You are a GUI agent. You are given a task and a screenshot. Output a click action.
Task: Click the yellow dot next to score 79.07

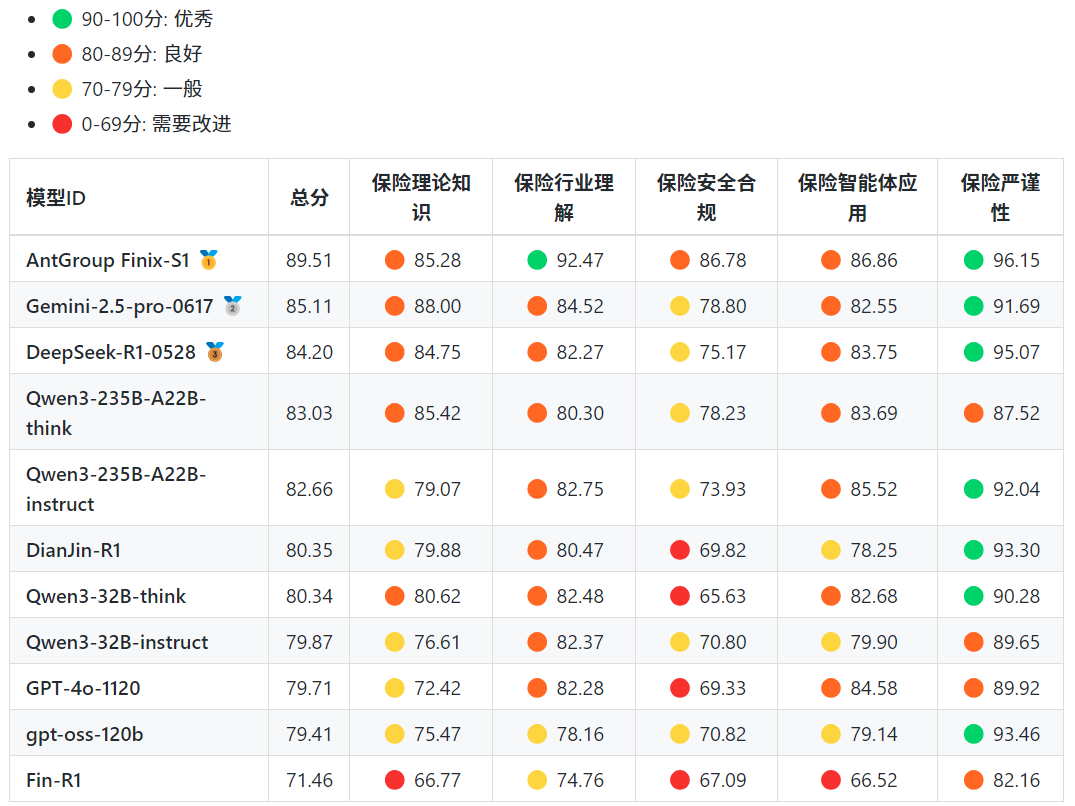(395, 489)
